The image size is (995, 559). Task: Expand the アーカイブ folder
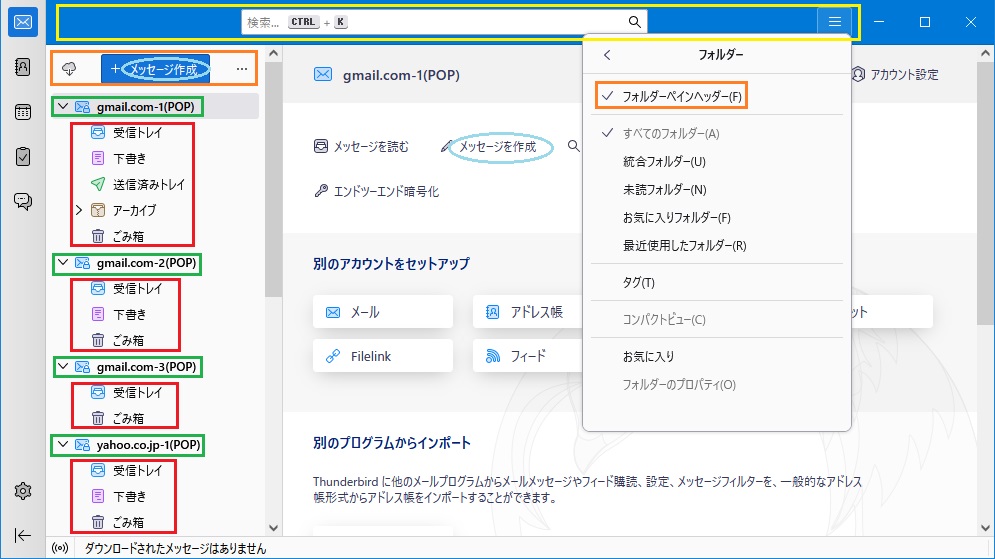(79, 211)
